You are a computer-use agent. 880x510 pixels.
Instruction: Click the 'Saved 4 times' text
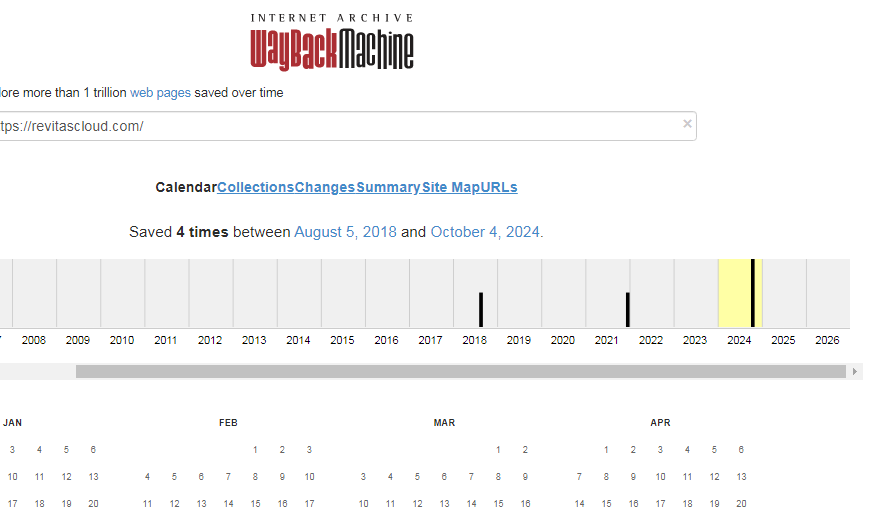pyautogui.click(x=178, y=232)
